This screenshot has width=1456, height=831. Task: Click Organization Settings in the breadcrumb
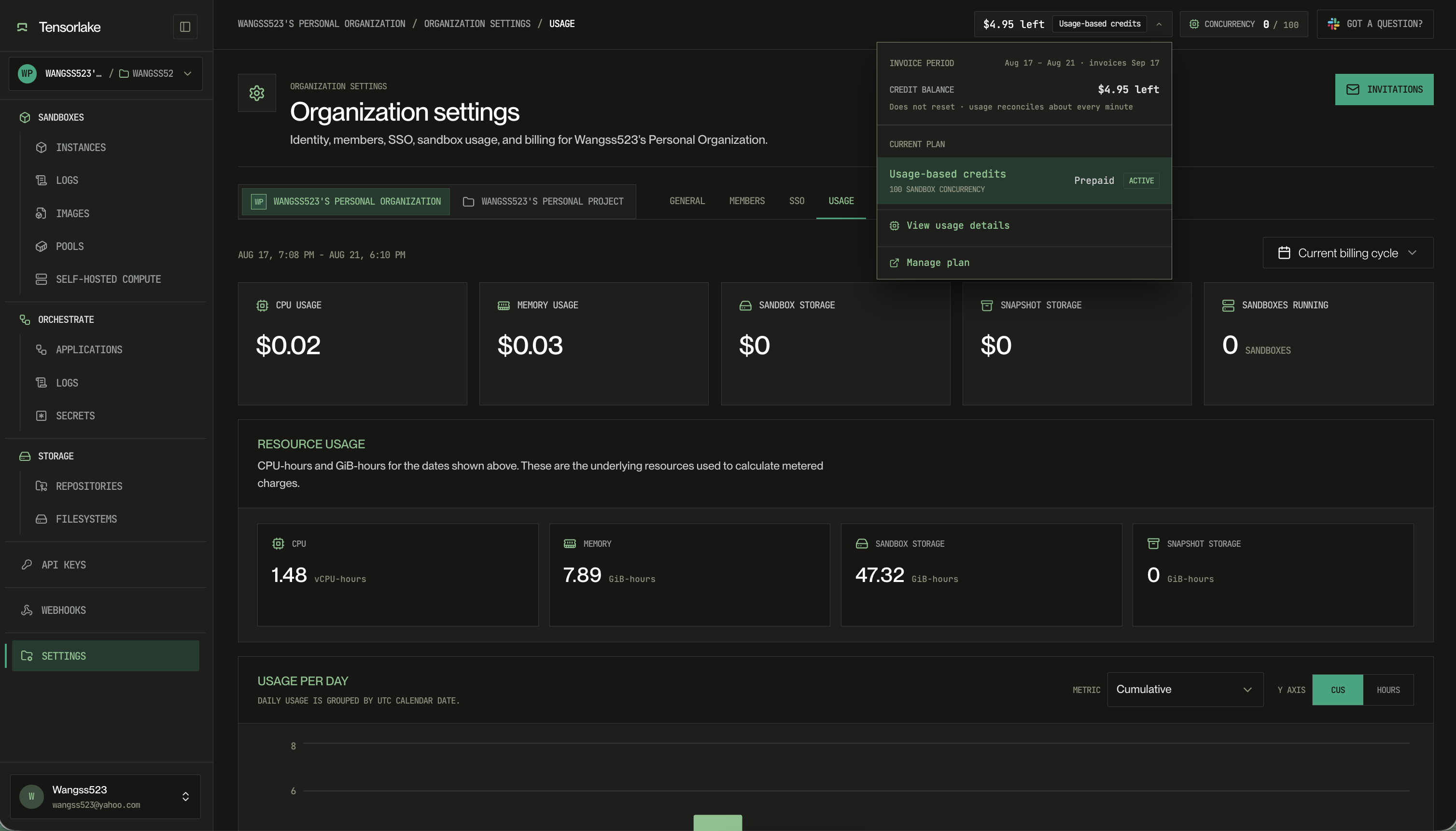(477, 24)
